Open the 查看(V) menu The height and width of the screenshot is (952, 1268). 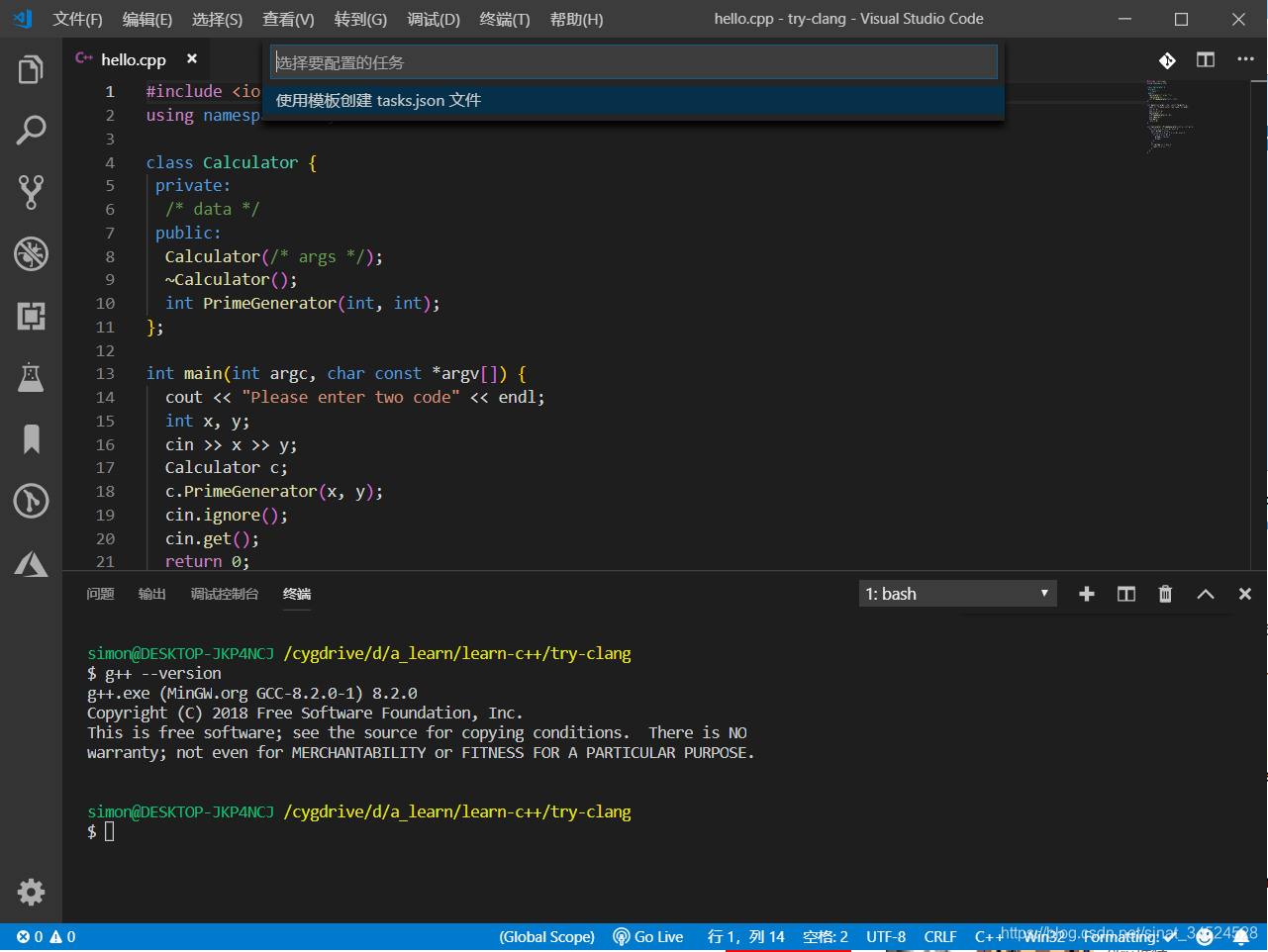[288, 19]
